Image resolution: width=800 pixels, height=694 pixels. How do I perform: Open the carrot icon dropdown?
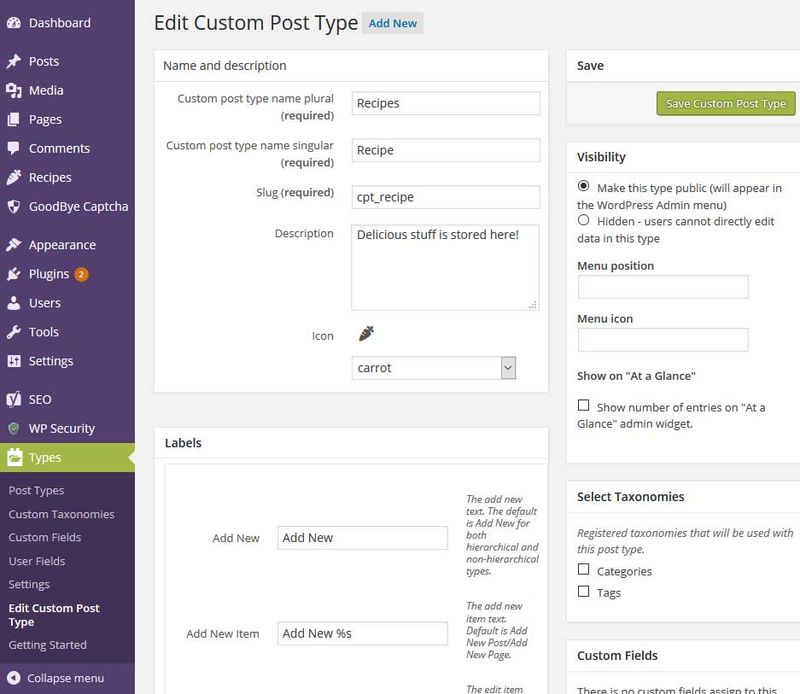click(435, 368)
